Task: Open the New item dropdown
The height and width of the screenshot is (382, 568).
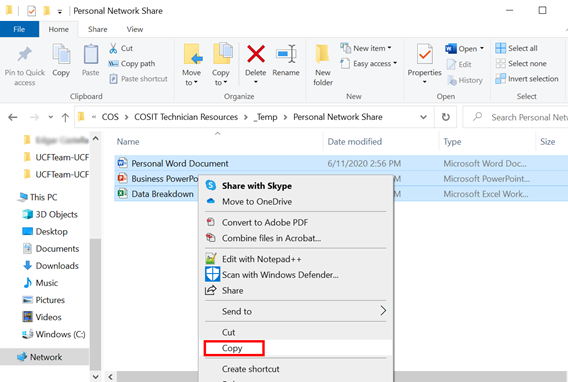Action: pos(389,48)
